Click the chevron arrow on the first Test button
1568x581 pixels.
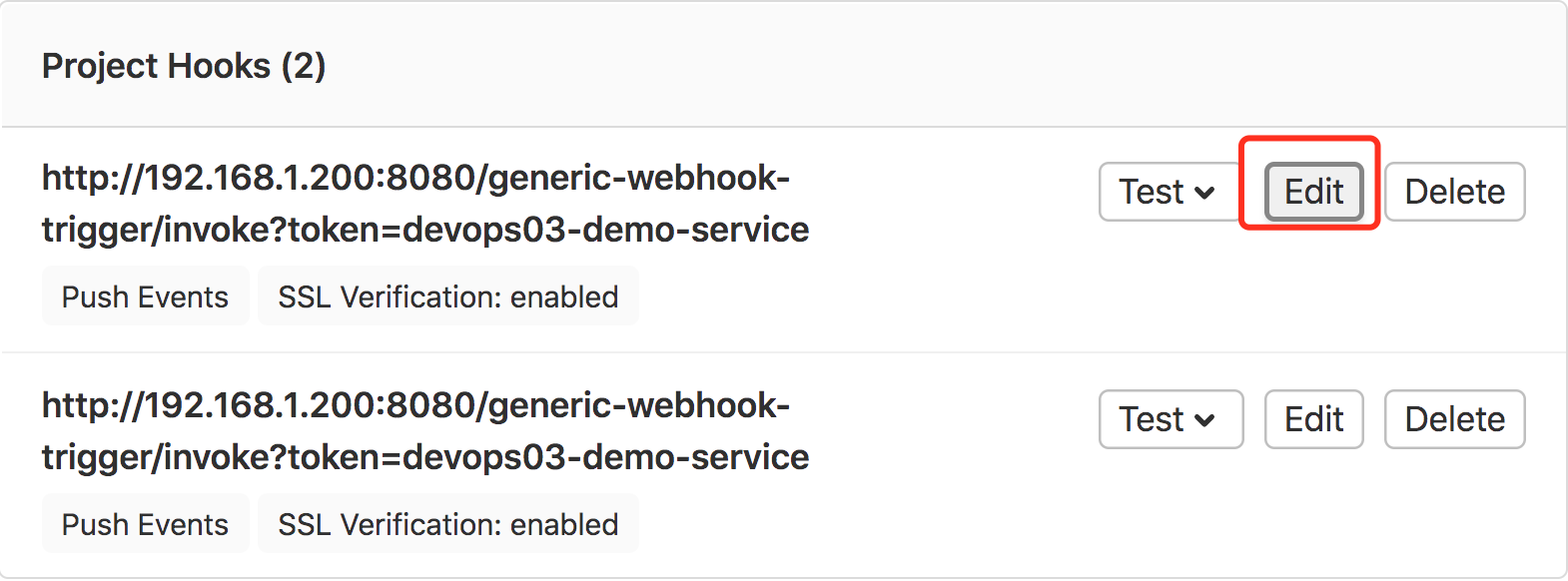pyautogui.click(x=1205, y=193)
